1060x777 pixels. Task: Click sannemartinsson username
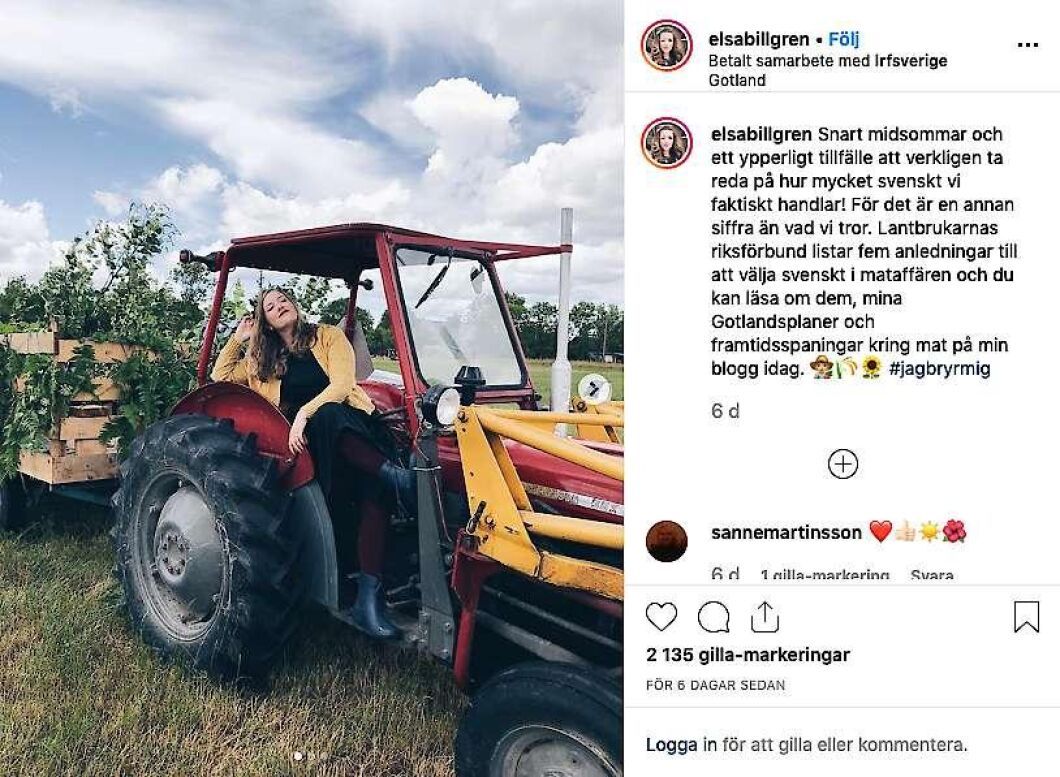pyautogui.click(x=786, y=533)
